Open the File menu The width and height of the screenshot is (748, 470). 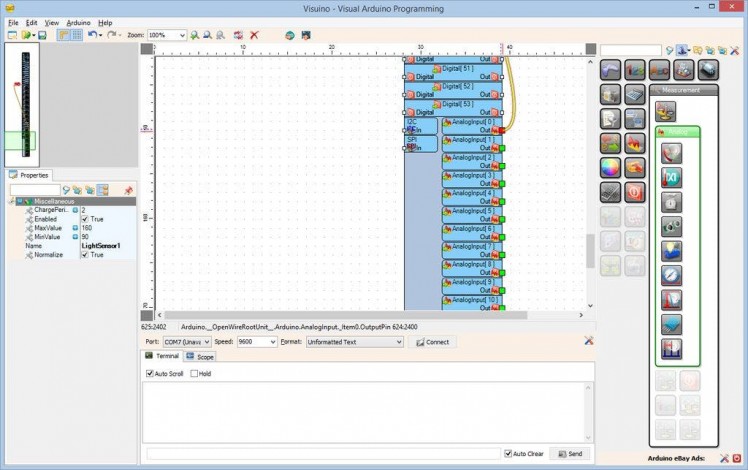(13, 22)
